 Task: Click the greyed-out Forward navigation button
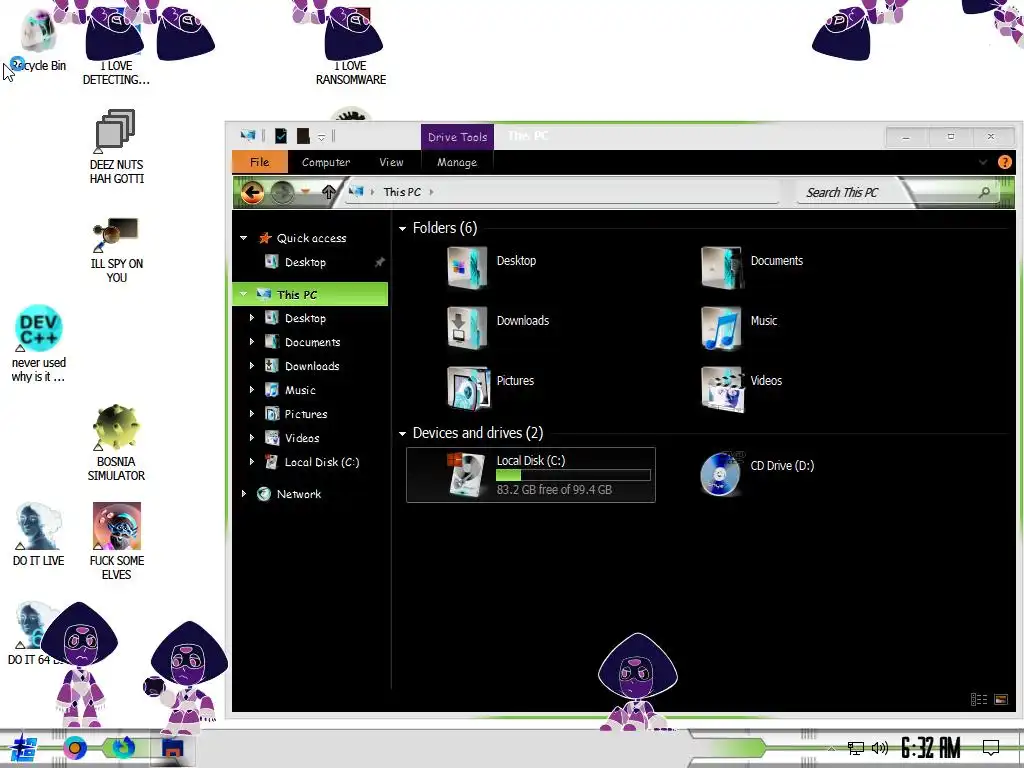(x=282, y=193)
